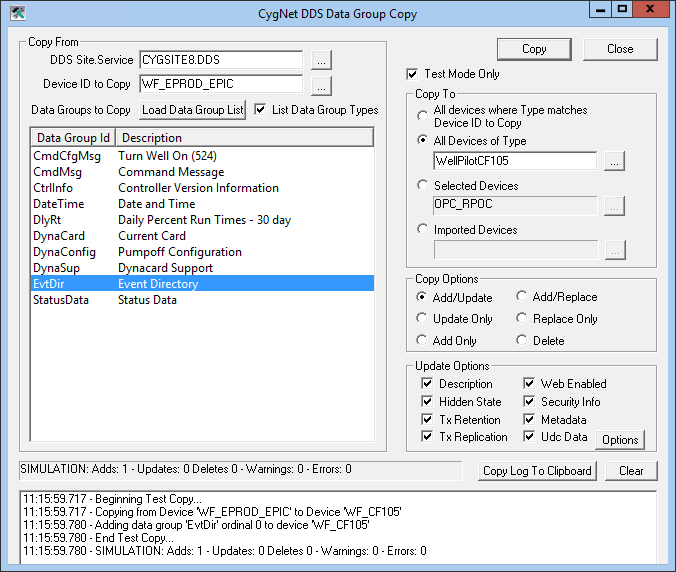676x572 pixels.
Task: Select Update Only copy option
Action: (x=422, y=318)
